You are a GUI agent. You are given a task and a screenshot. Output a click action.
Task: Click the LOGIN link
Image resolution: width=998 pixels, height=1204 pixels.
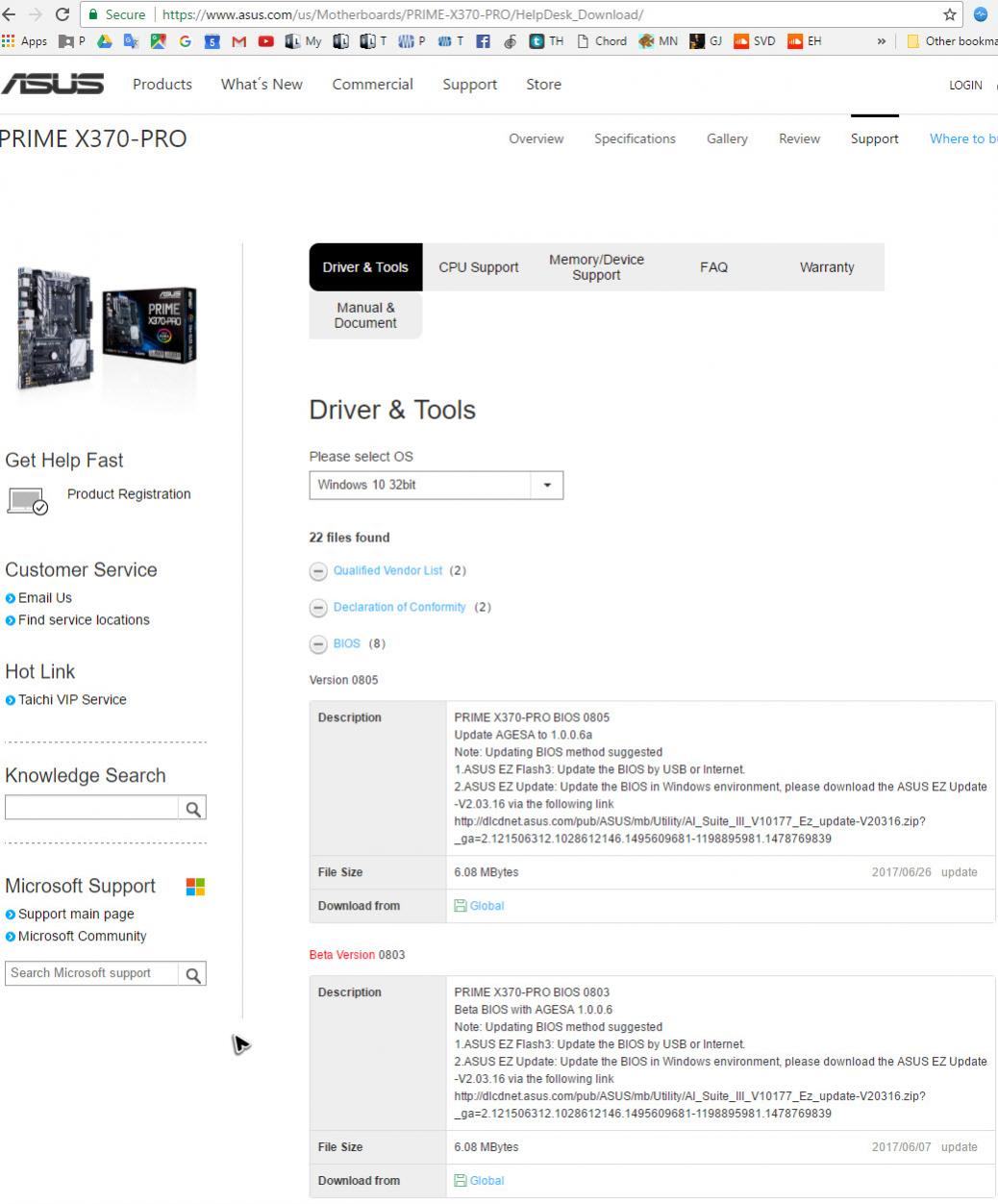point(965,86)
